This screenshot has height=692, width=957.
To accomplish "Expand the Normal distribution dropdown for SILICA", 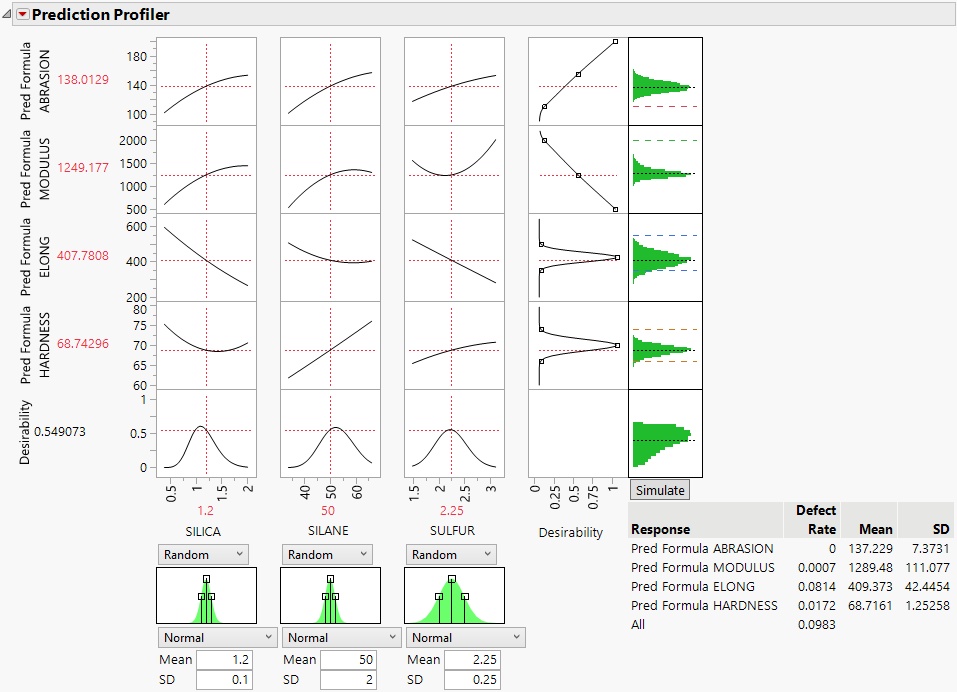I will [216, 637].
